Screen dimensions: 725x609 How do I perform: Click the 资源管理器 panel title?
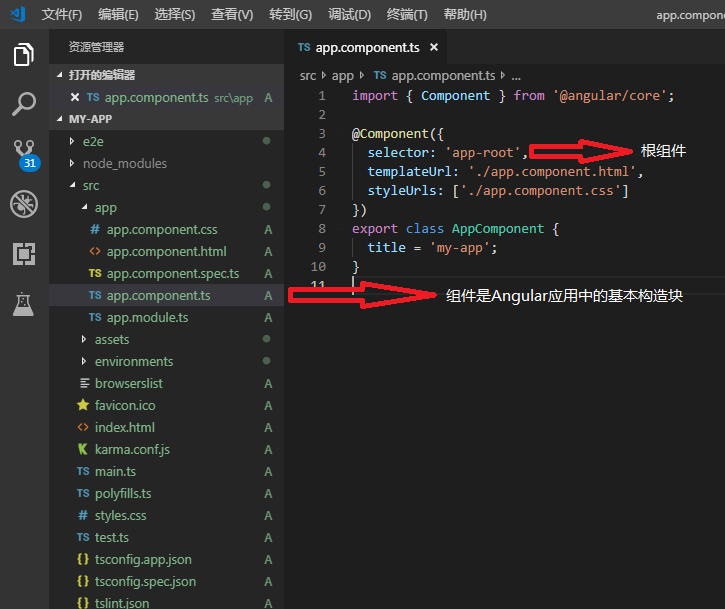pyautogui.click(x=96, y=47)
